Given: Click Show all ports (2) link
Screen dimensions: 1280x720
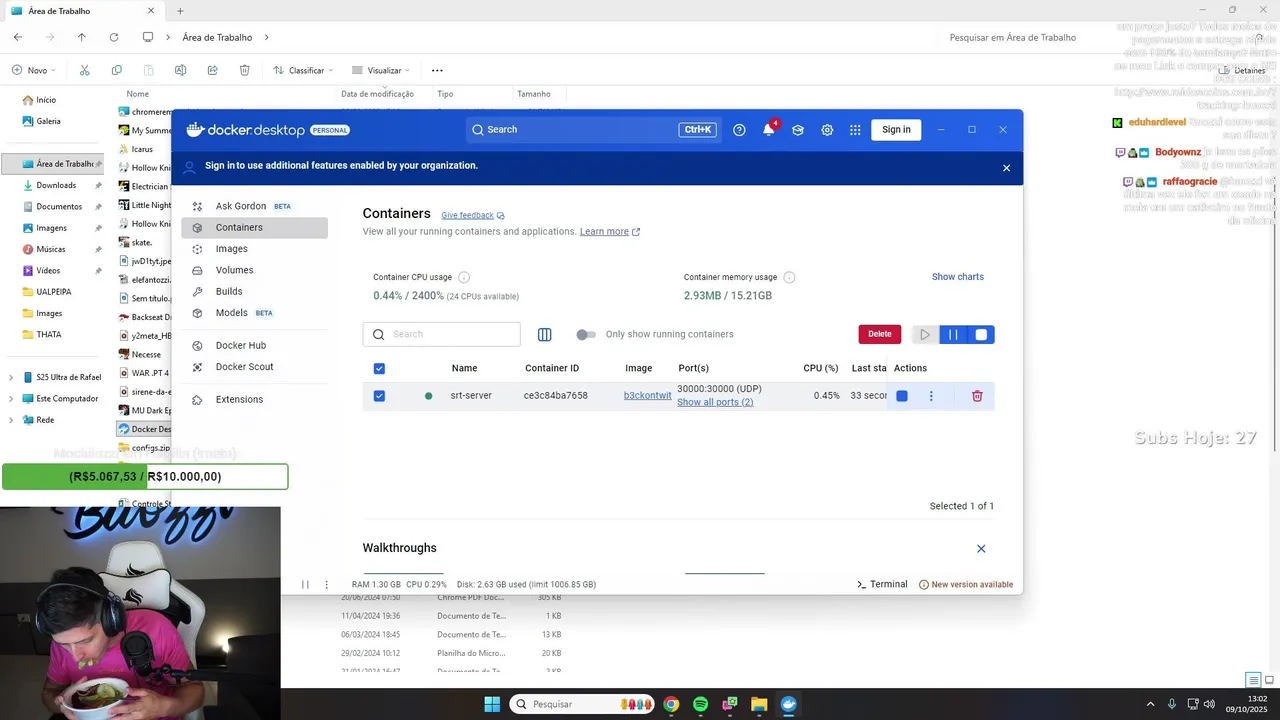Looking at the screenshot, I should tap(715, 402).
